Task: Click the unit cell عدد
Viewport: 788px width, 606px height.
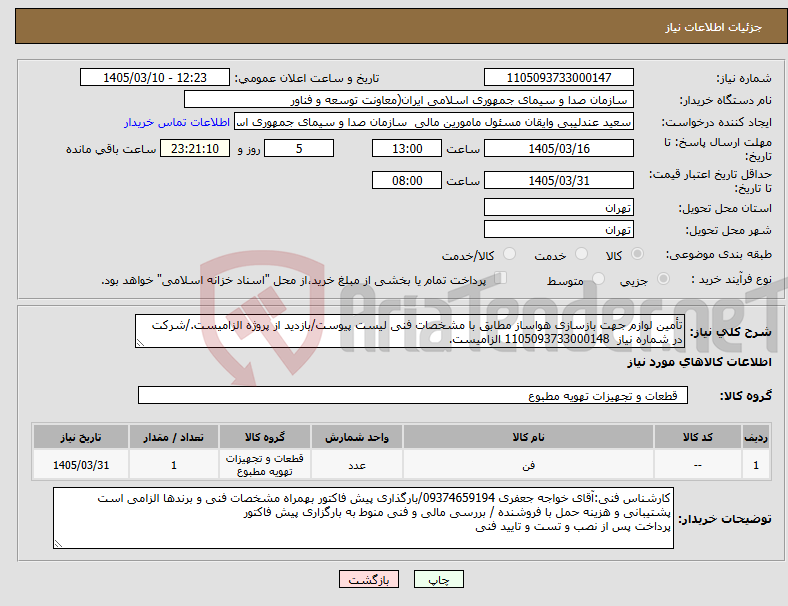Action: tap(357, 465)
